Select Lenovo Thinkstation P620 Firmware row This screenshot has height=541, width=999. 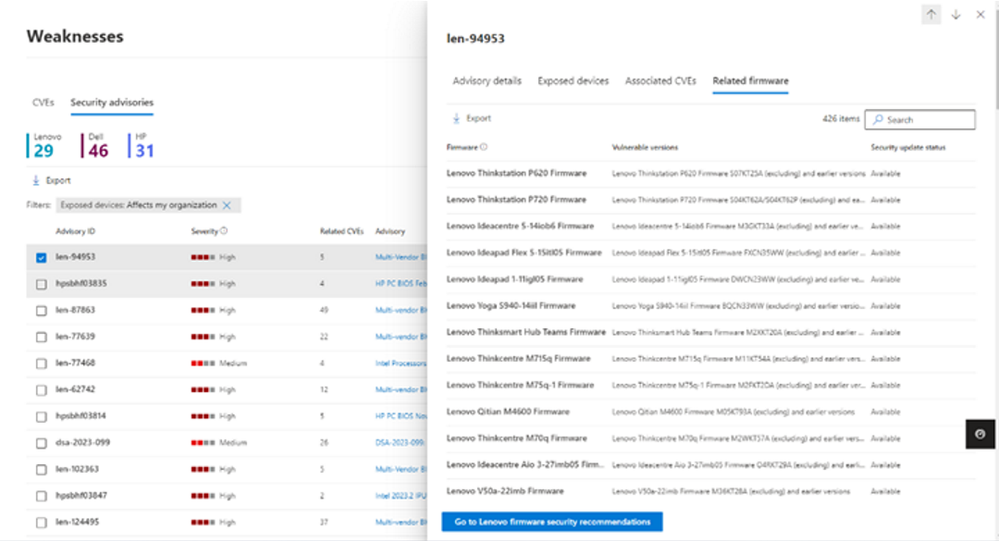711,173
